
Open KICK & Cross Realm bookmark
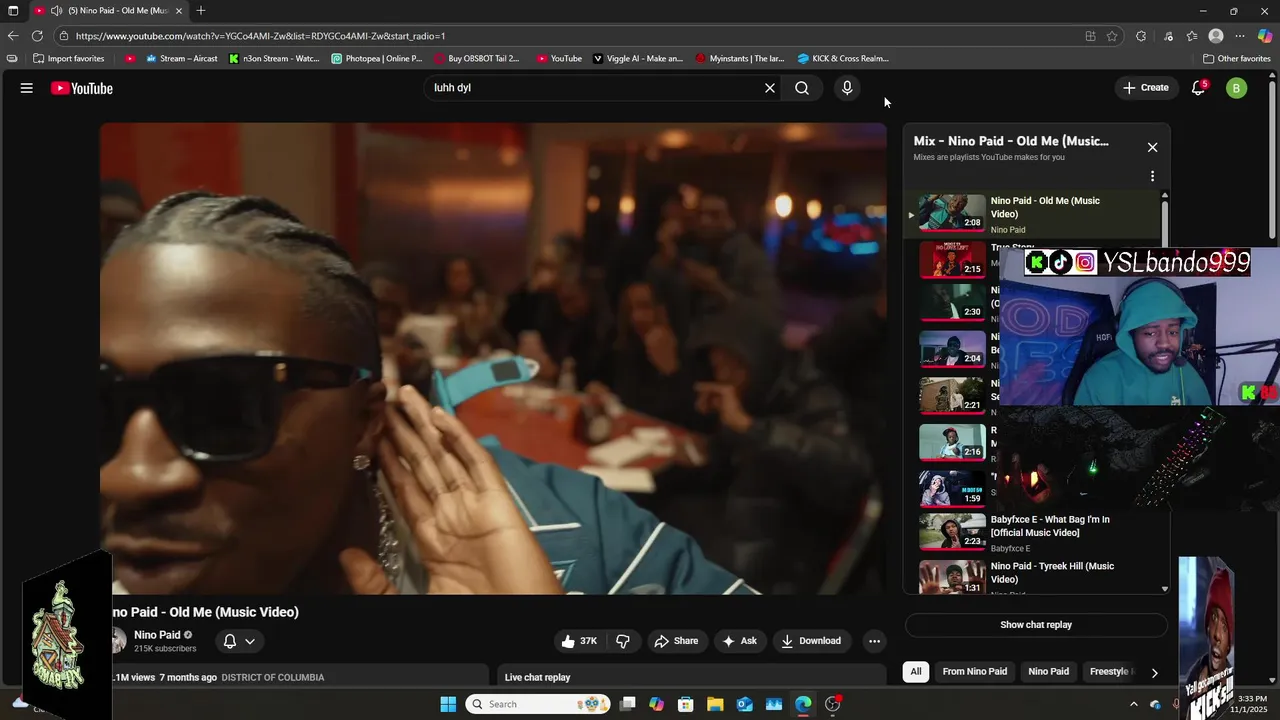tap(843, 59)
